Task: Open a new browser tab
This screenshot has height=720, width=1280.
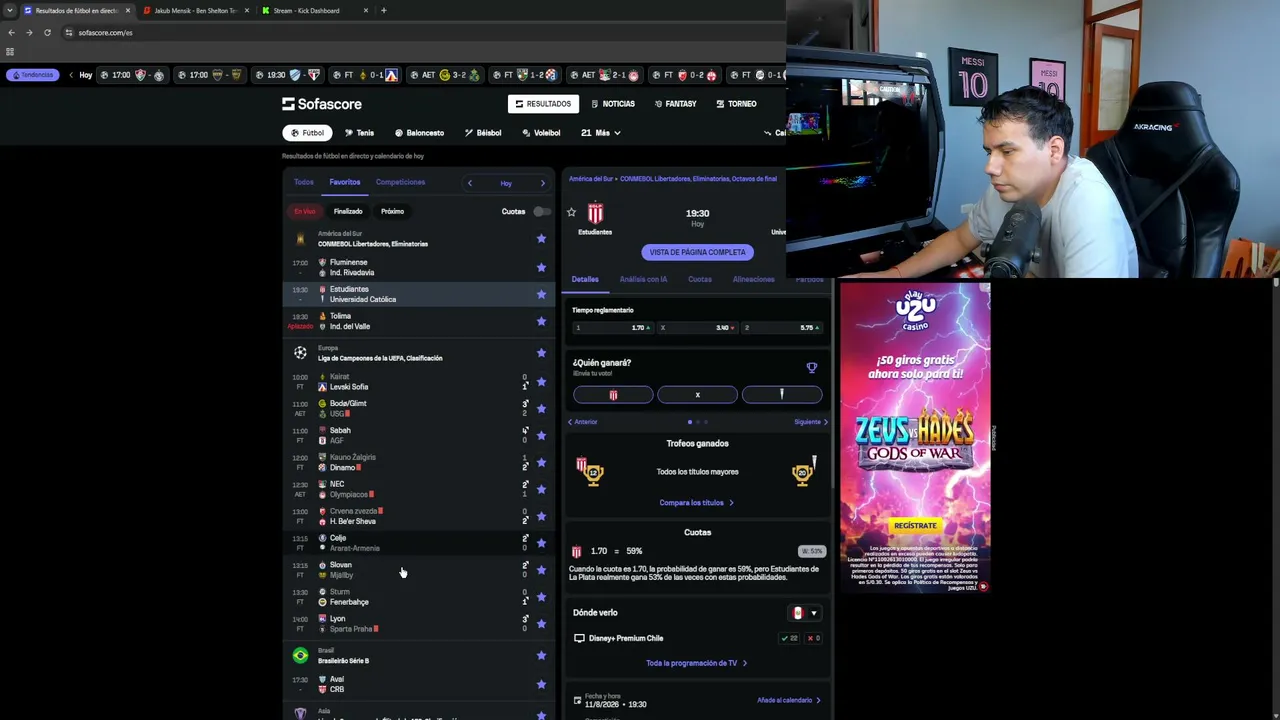Action: click(383, 10)
